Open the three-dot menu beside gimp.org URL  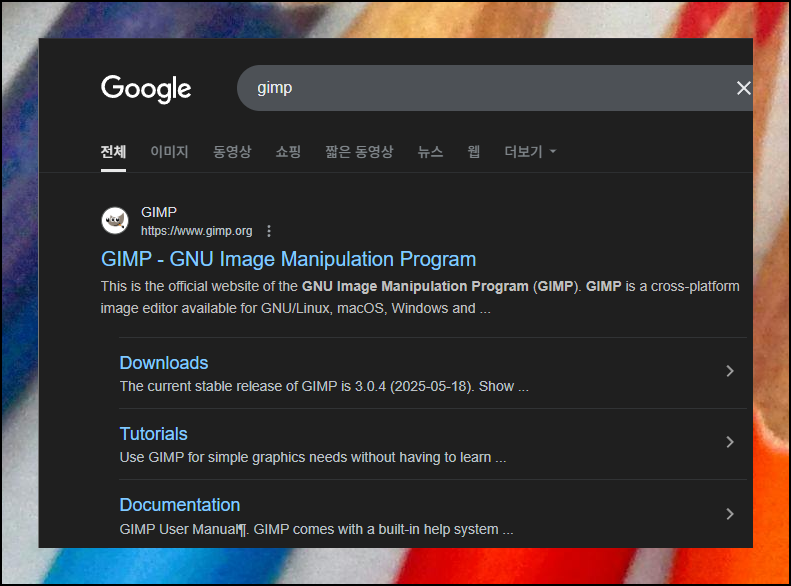click(269, 231)
